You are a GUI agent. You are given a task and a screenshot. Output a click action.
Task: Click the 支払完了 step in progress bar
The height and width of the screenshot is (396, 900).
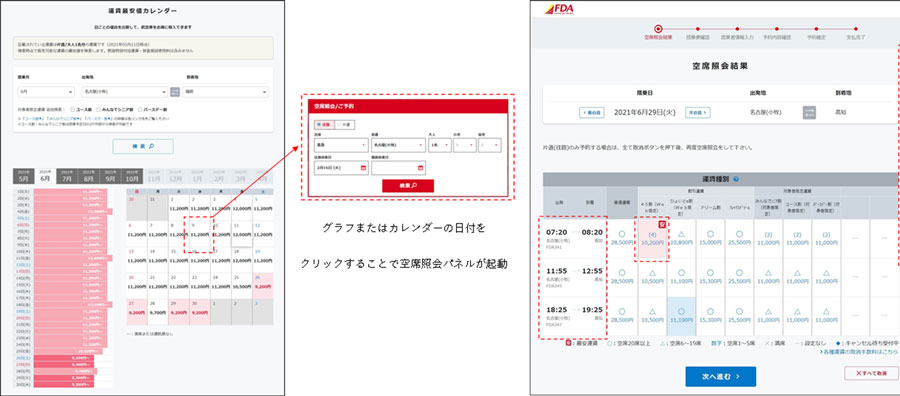point(856,32)
